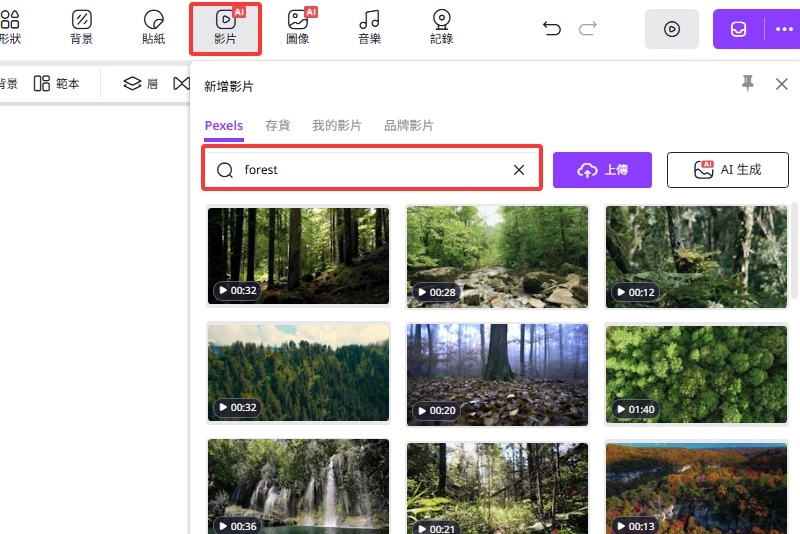Click the purple save button
Screen dimensions: 800x534
click(x=738, y=29)
